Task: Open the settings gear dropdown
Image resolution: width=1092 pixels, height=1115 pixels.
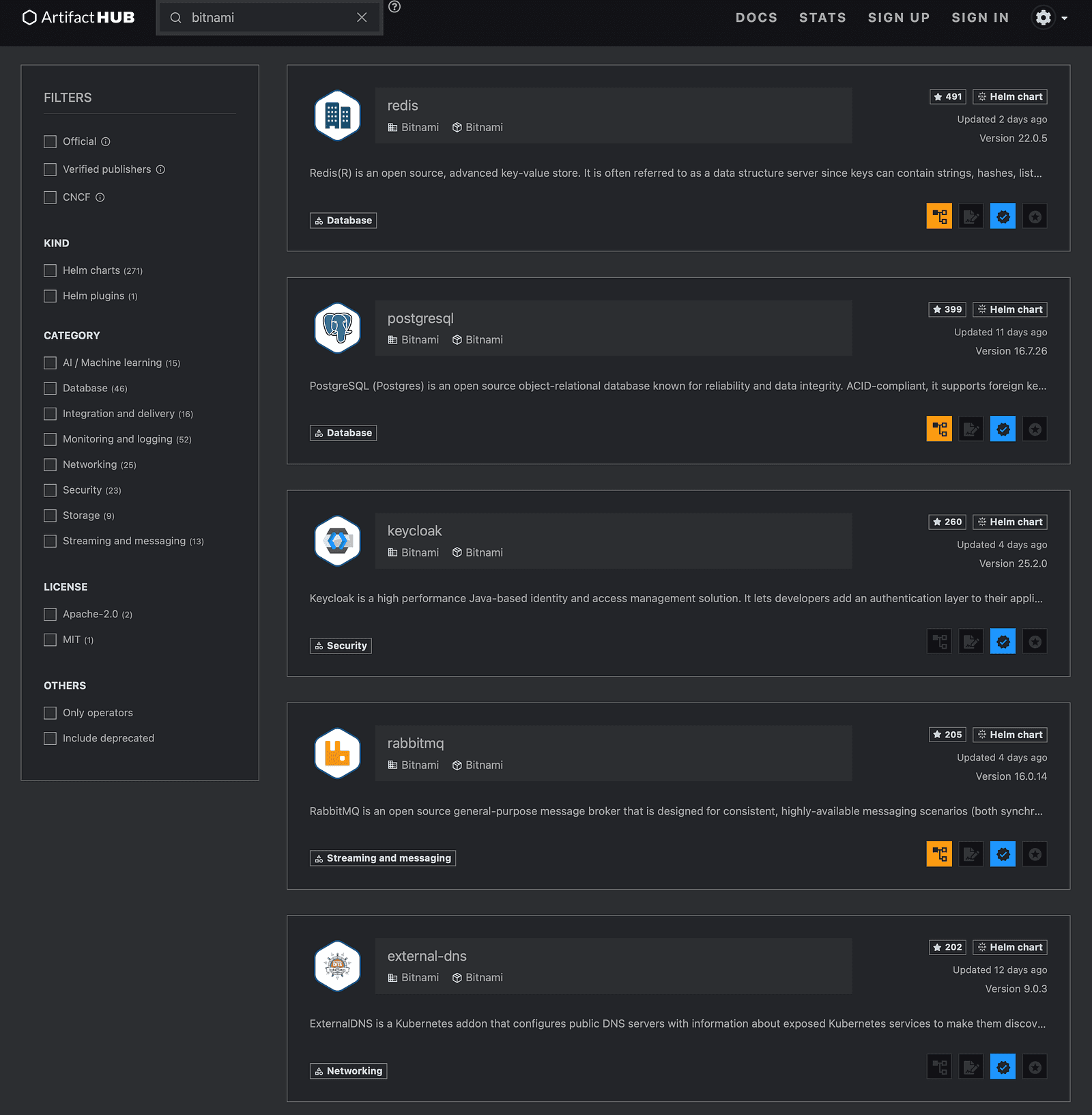Action: click(1050, 18)
